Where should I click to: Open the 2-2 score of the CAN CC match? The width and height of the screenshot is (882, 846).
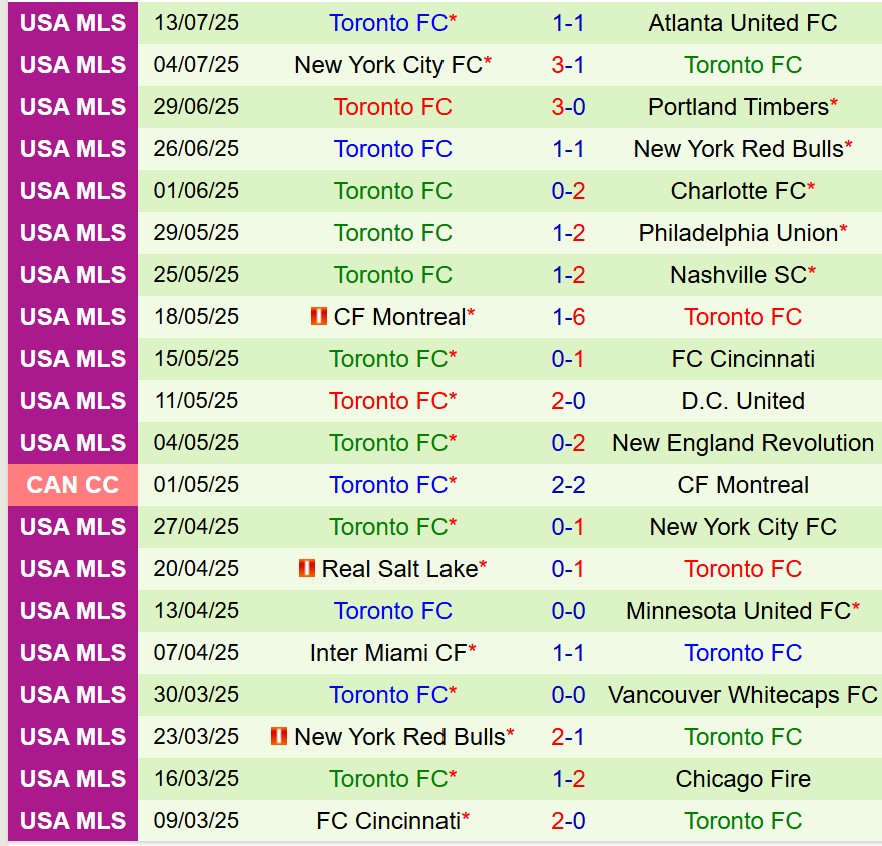(568, 485)
